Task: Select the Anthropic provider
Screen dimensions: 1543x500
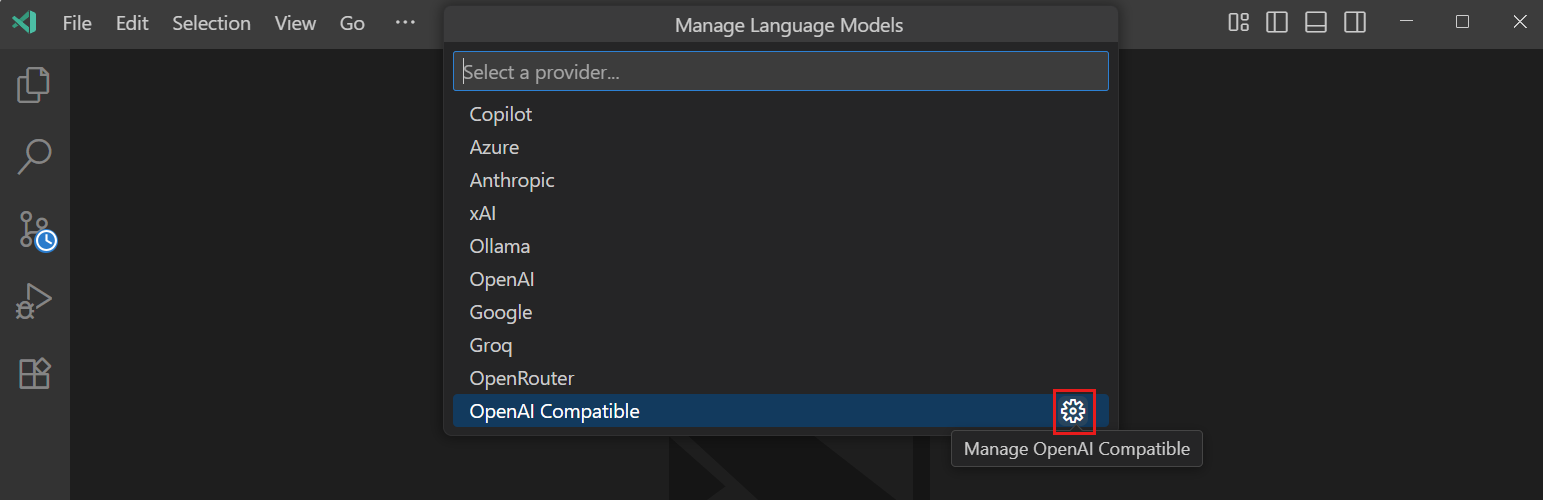Action: tap(512, 180)
